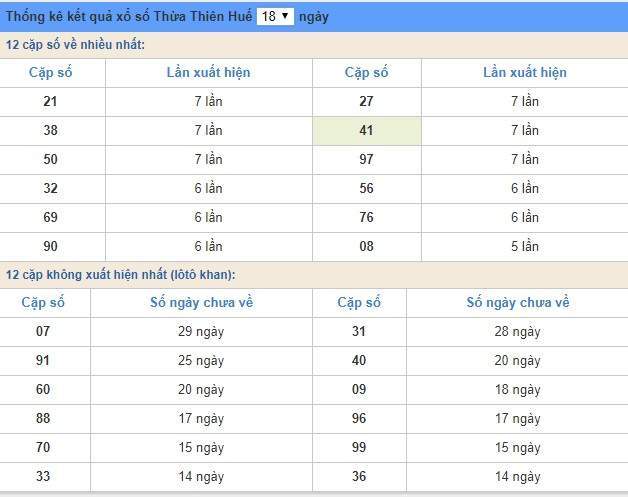Select the '29 ngày' cell

(201, 331)
